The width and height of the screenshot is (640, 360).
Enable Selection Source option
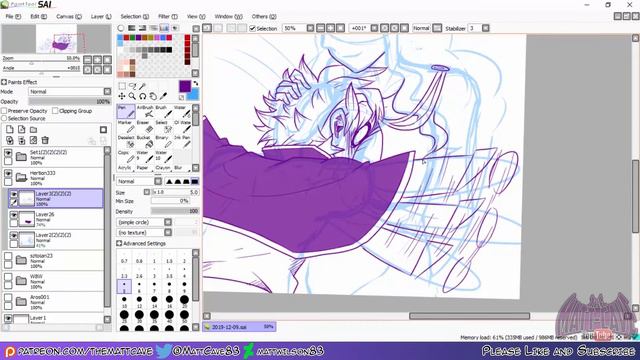coord(4,118)
